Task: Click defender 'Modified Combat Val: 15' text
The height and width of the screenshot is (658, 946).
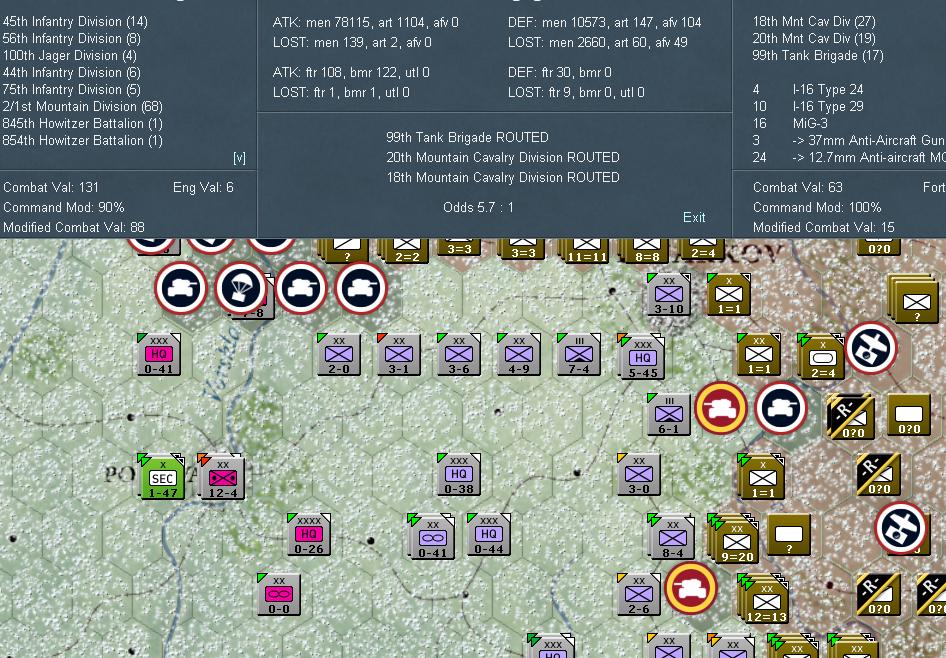Action: click(x=824, y=227)
